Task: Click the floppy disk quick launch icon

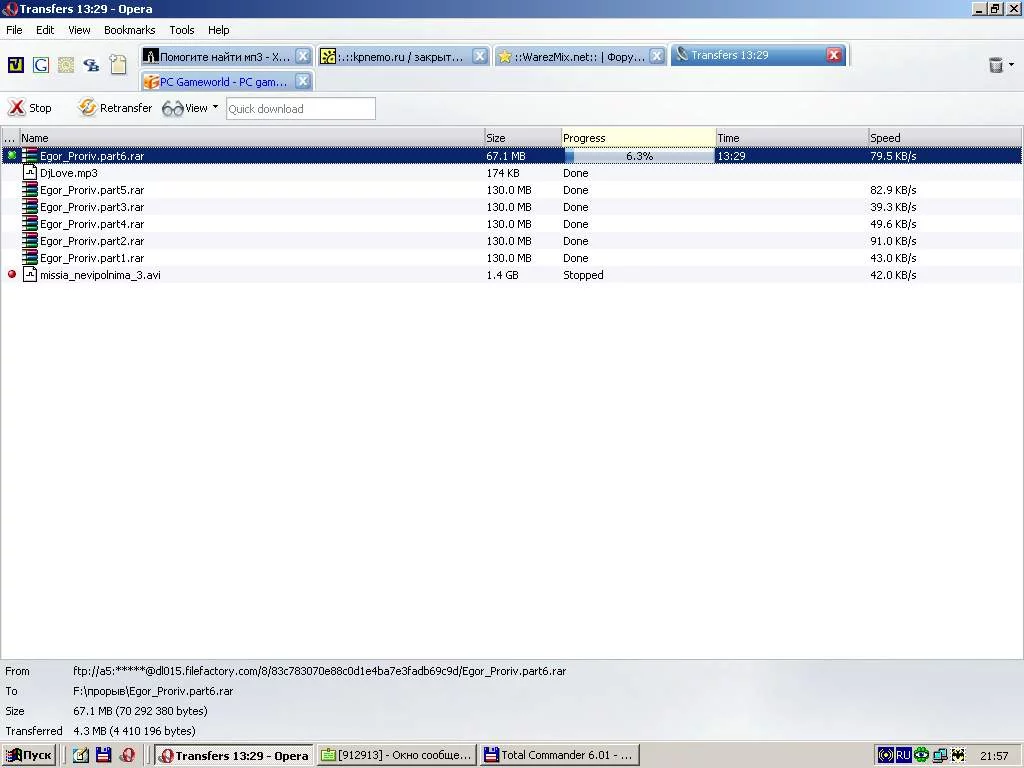Action: tap(103, 756)
